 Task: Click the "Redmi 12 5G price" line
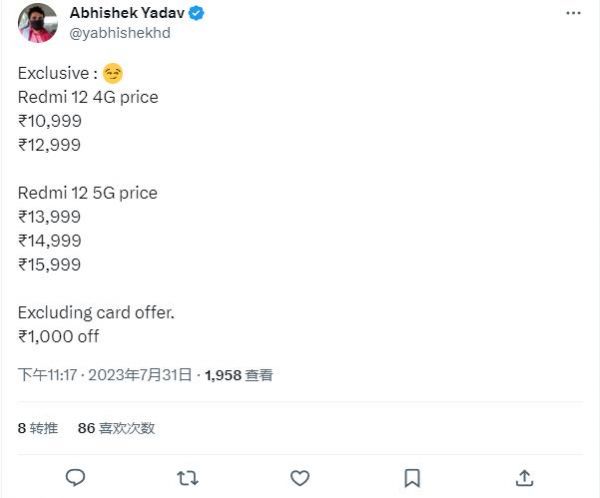tap(88, 193)
